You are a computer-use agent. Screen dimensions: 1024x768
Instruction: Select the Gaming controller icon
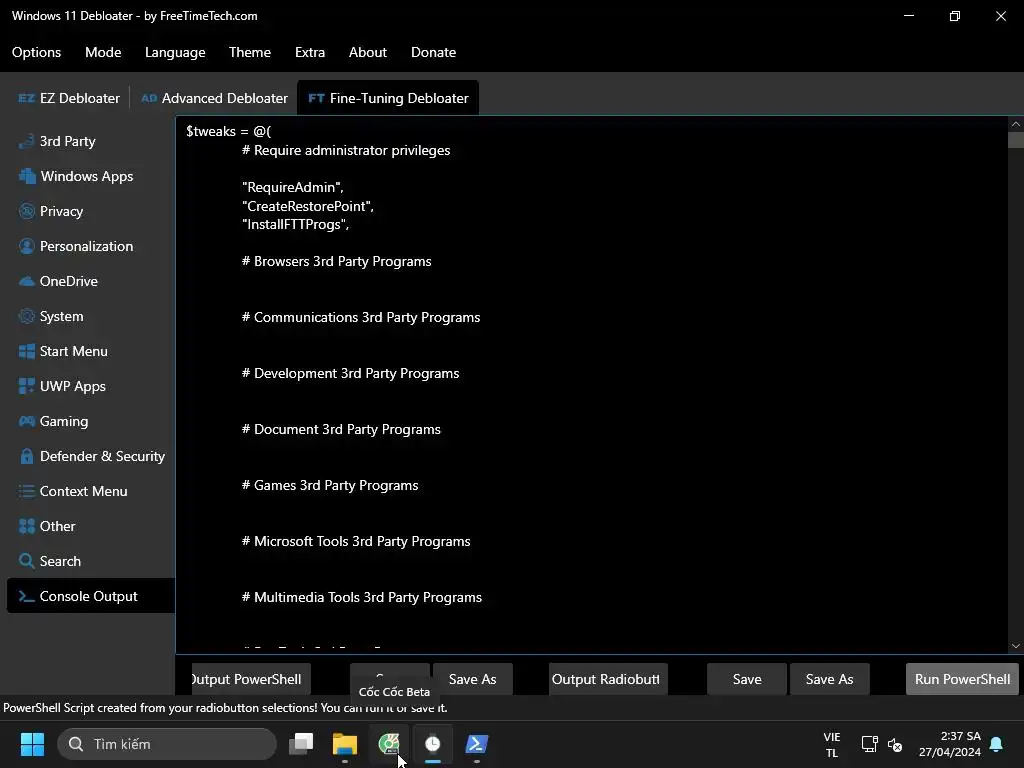pos(27,421)
